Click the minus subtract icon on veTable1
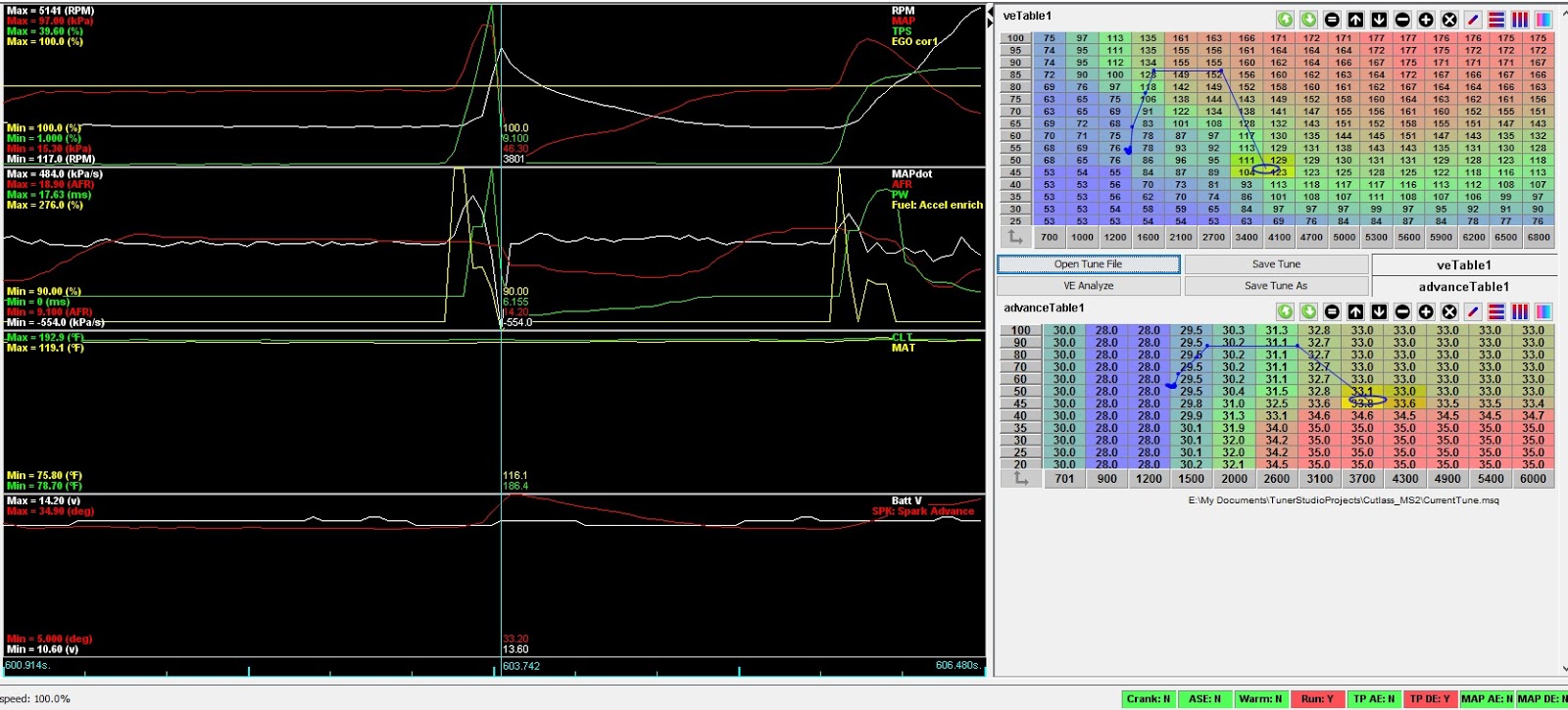 (x=1402, y=20)
